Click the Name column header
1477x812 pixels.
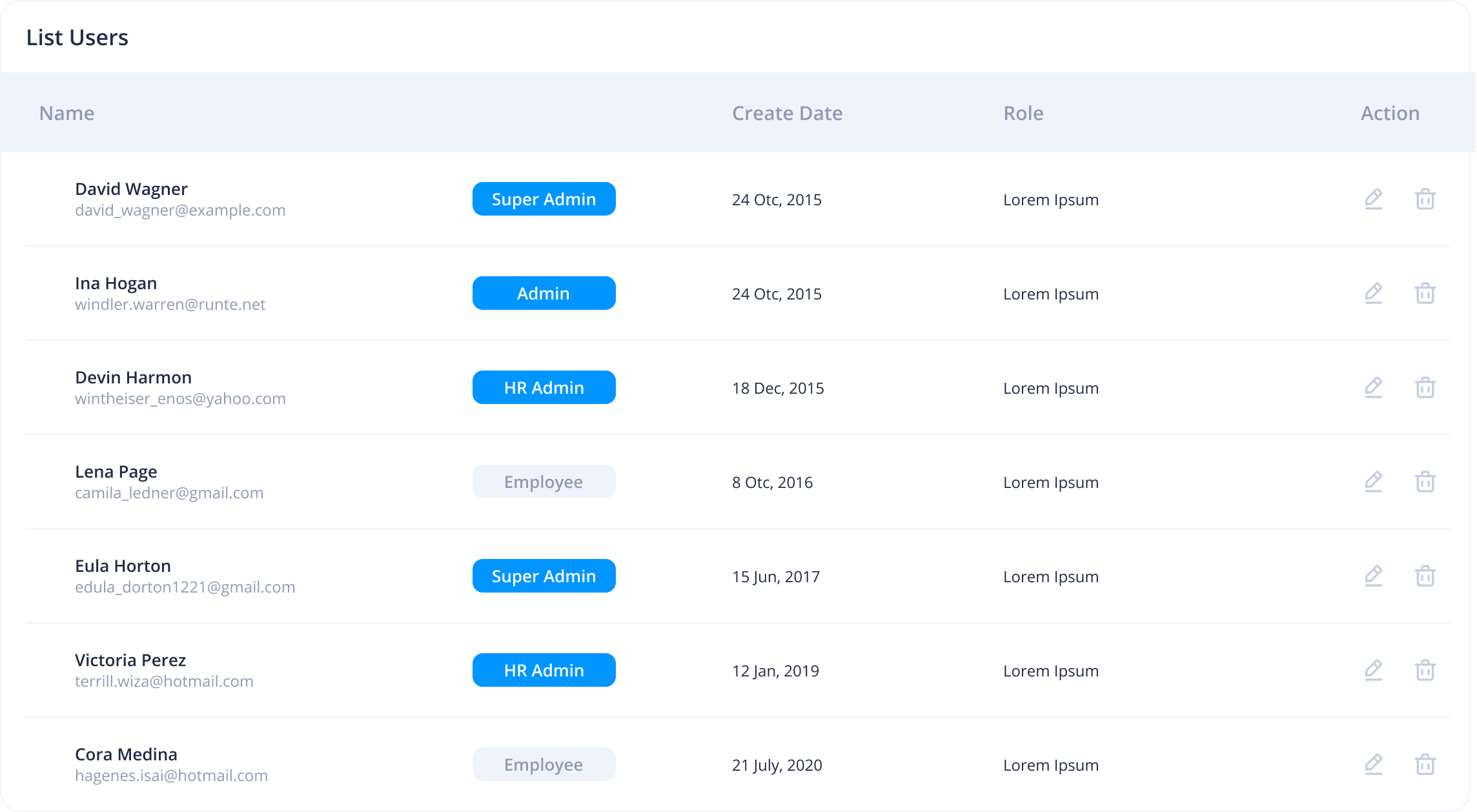point(66,113)
